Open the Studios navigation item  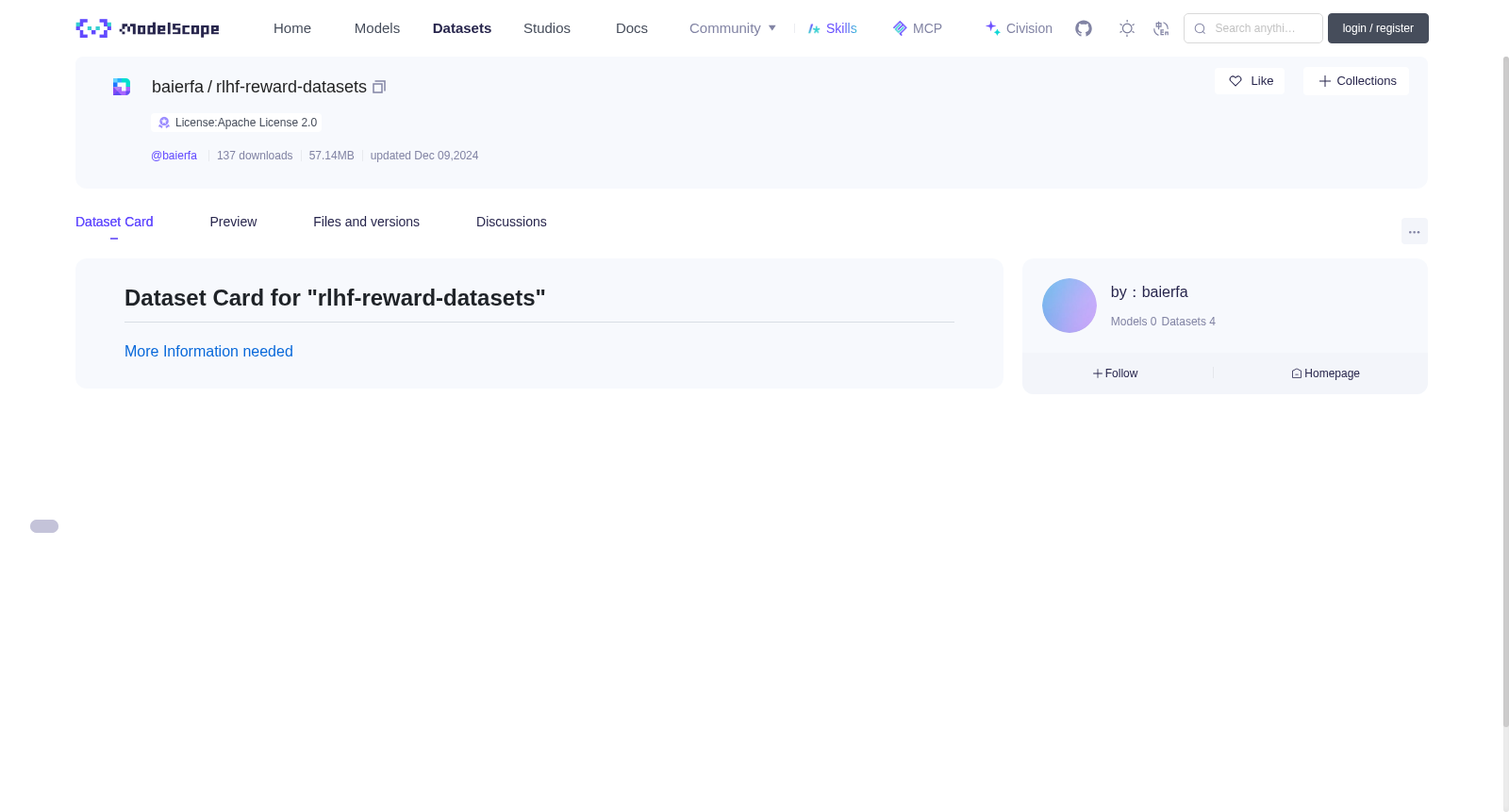547,28
